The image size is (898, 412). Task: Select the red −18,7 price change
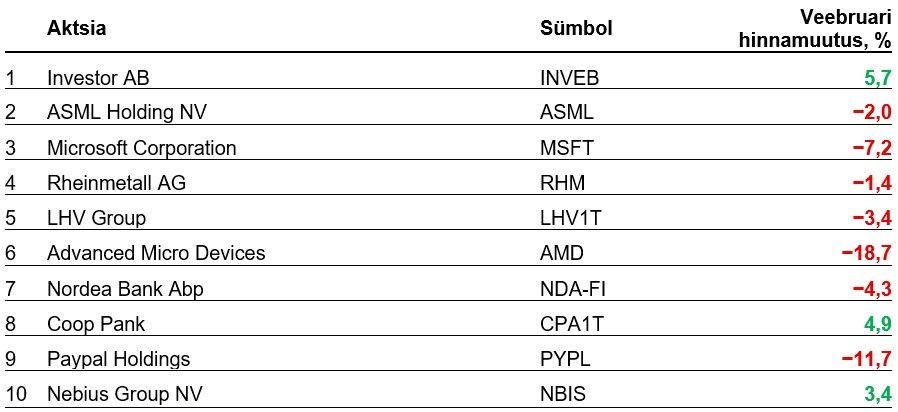click(866, 253)
